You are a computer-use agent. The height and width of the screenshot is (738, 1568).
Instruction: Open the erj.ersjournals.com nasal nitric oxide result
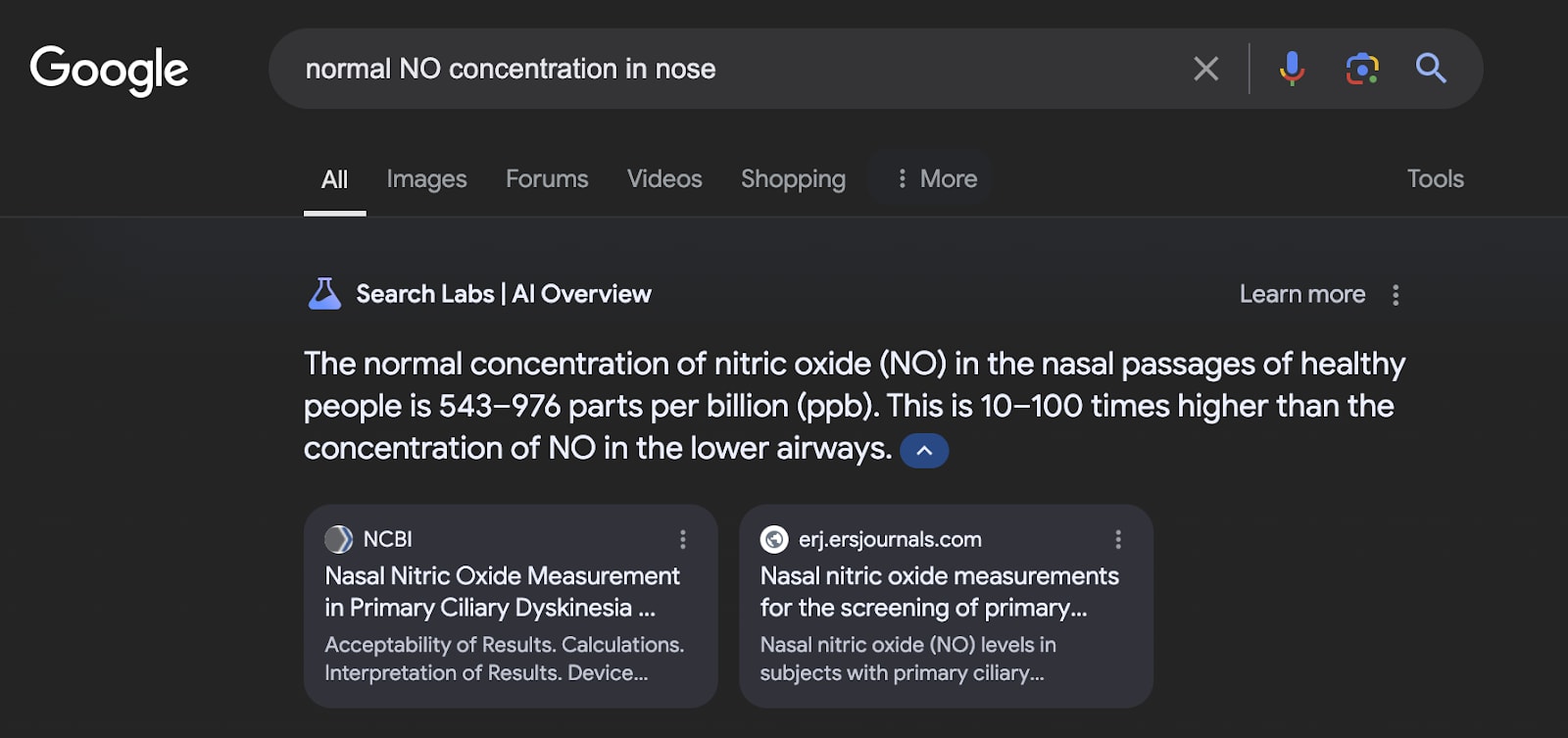[x=939, y=591]
